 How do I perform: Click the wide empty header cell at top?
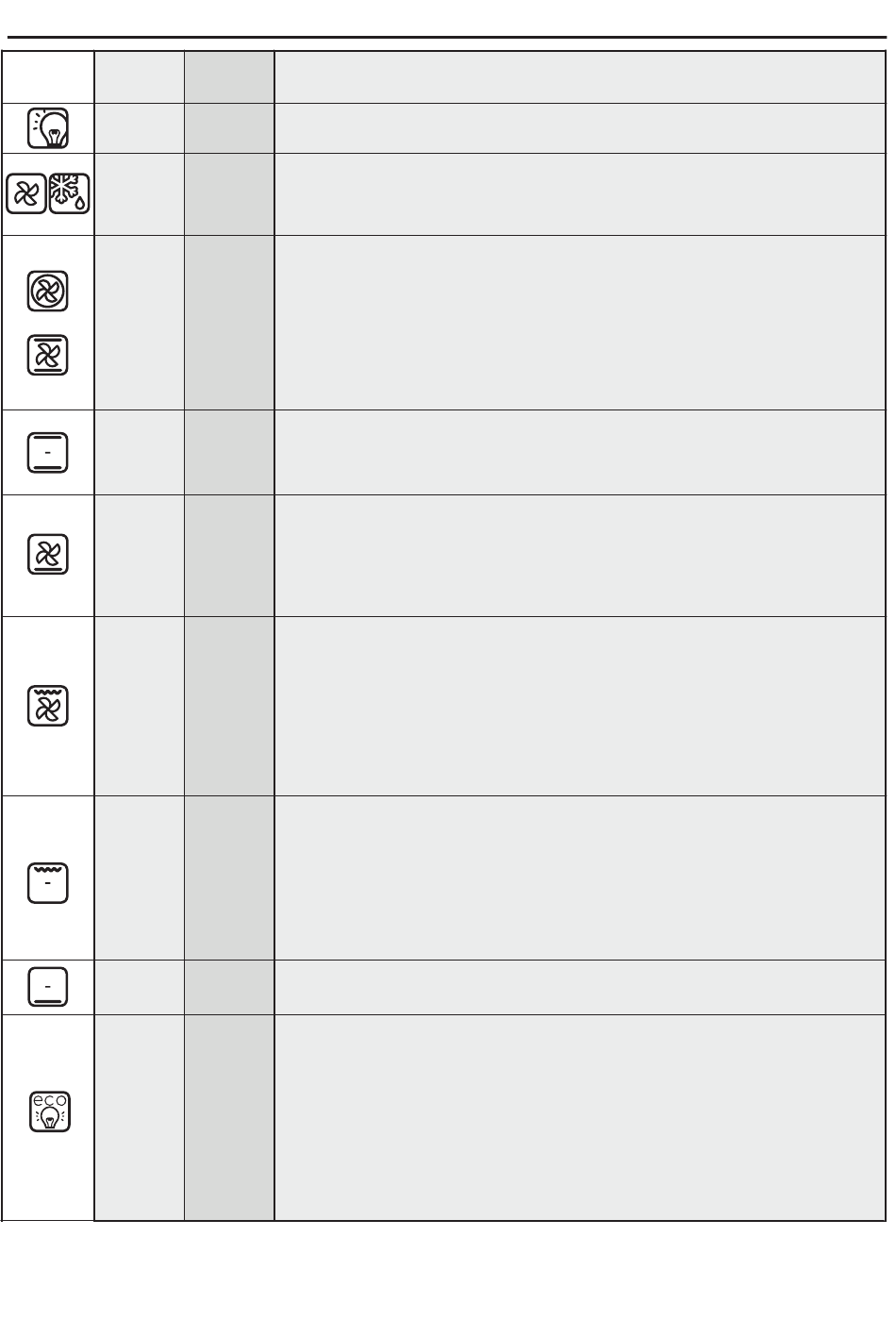[580, 76]
